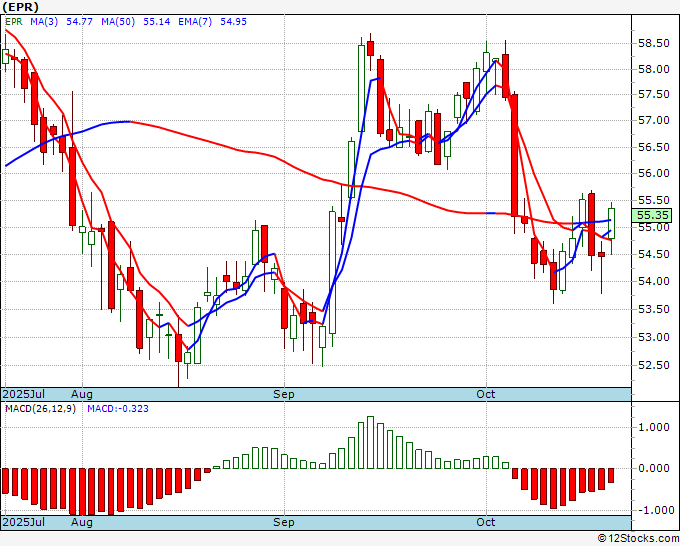680x546 pixels.
Task: Click the MACD(26,12,9) indicator label
Action: (x=40, y=409)
